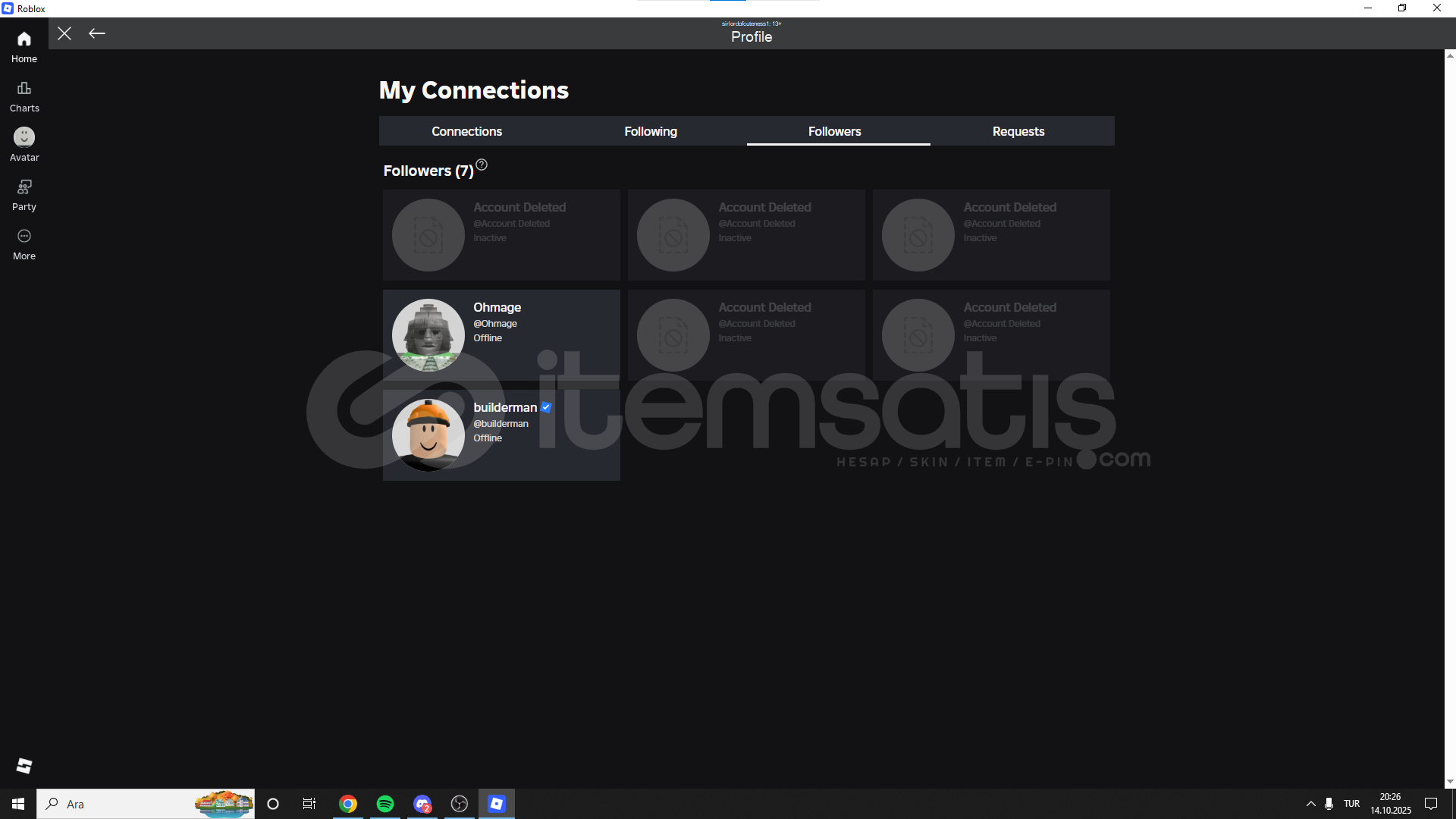
Task: Open Charts from the sidebar
Action: pyautogui.click(x=24, y=96)
